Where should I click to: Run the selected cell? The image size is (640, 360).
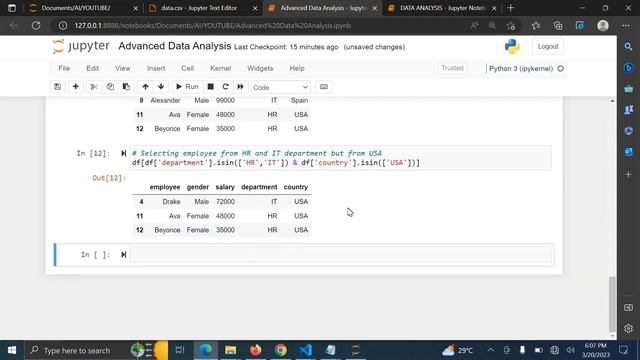187,87
